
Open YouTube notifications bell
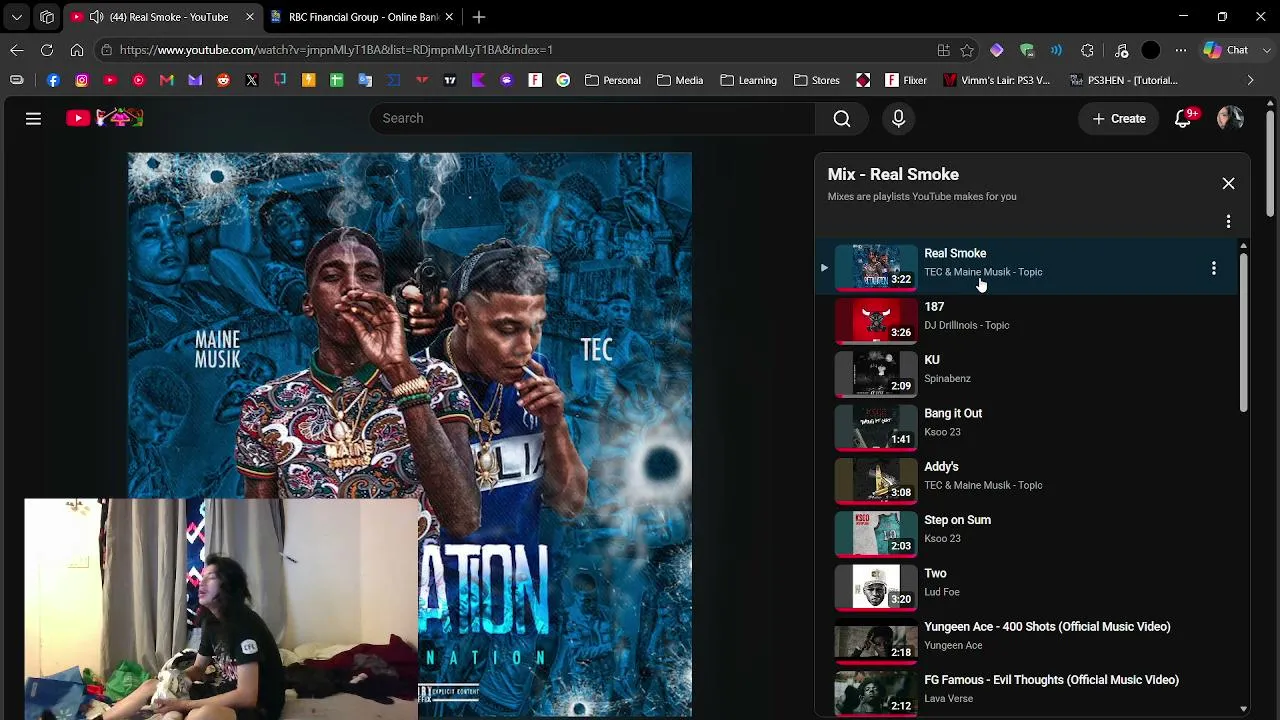[x=1184, y=118]
